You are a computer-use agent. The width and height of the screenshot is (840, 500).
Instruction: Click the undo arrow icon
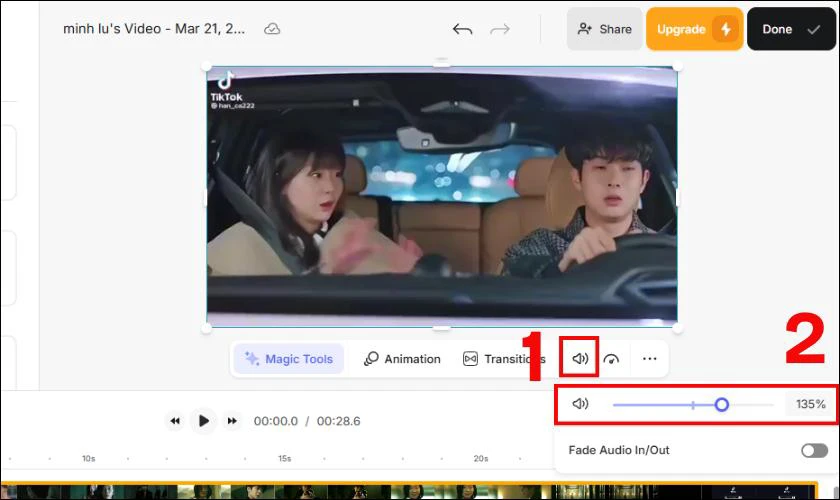click(x=462, y=29)
